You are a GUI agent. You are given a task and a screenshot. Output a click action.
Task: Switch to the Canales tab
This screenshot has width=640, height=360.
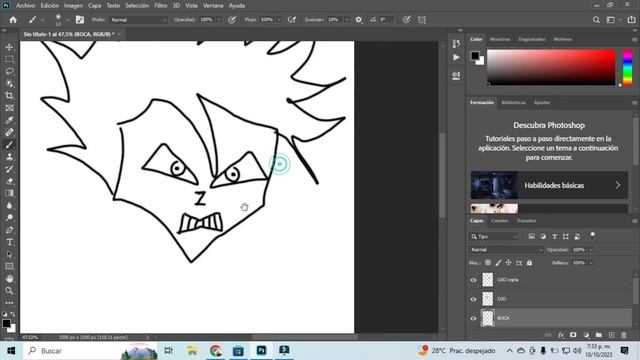tap(500, 221)
